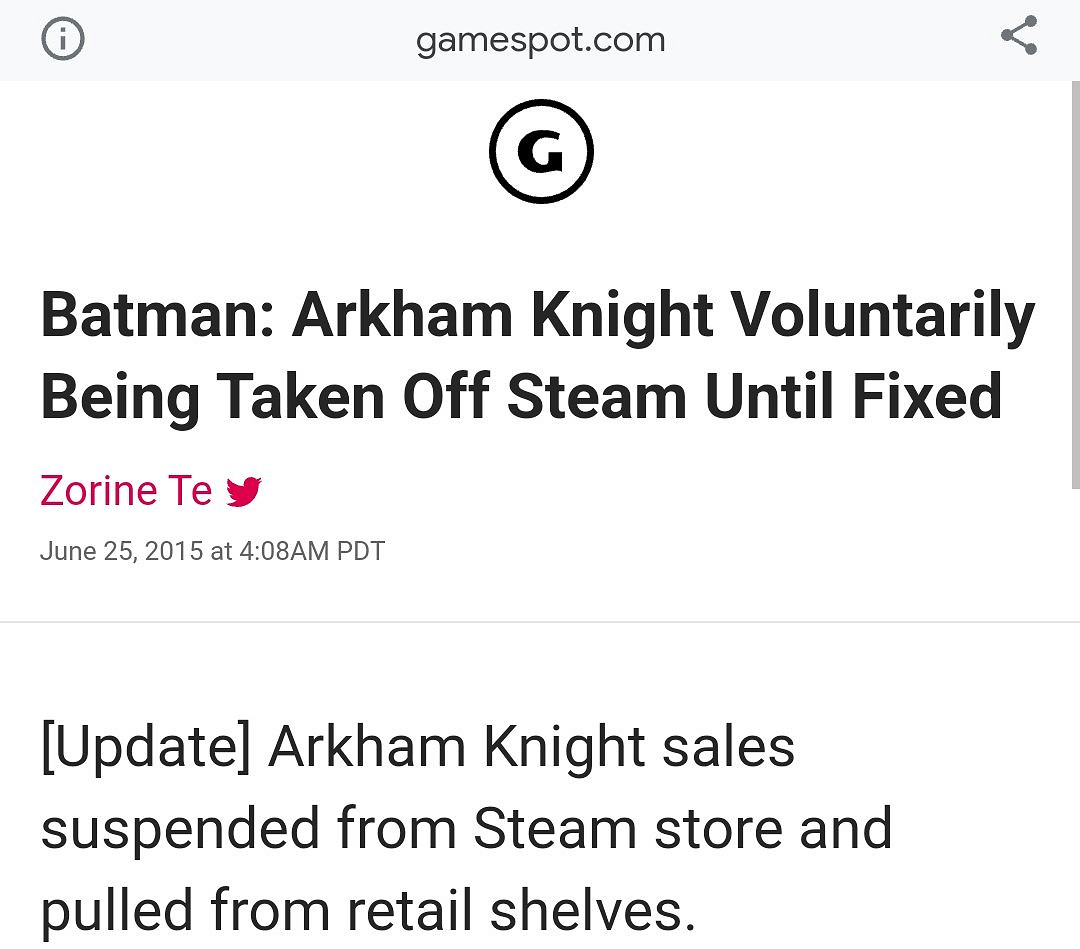Click the "June 25, 2015" publication date
Image resolution: width=1080 pixels, height=949 pixels.
coord(121,551)
